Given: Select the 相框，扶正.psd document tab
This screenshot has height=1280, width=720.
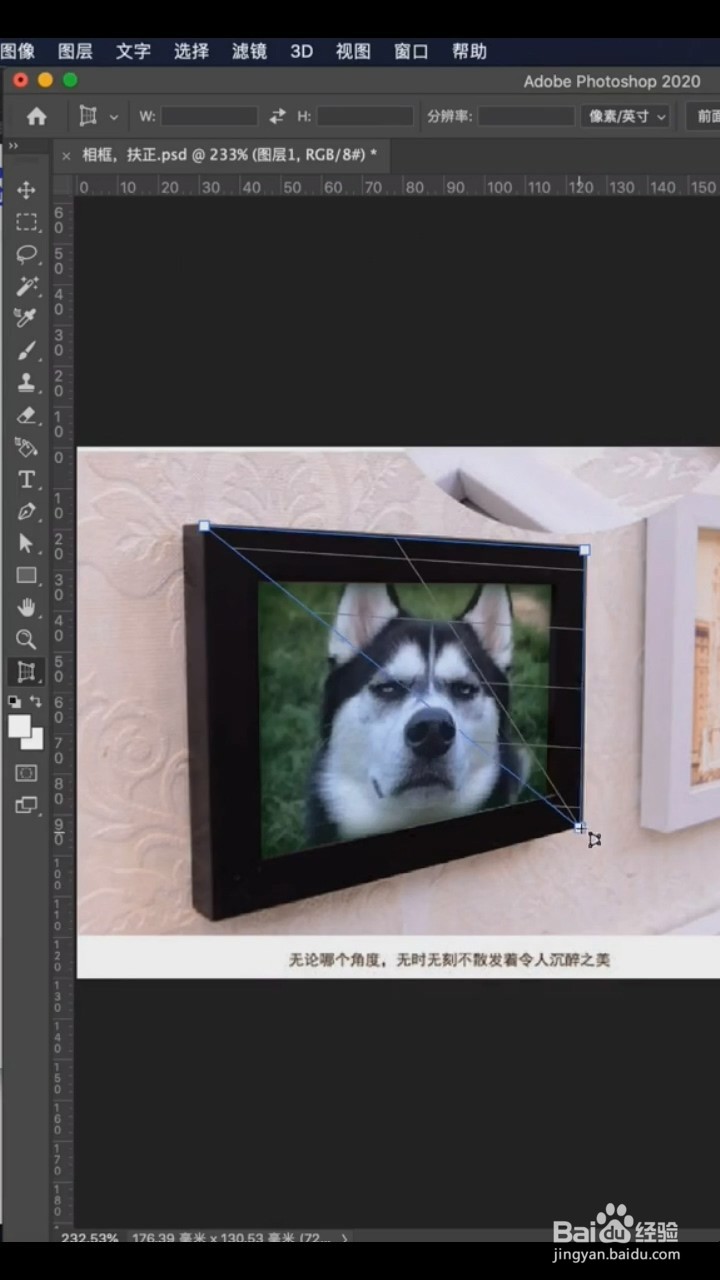Looking at the screenshot, I should coord(229,155).
